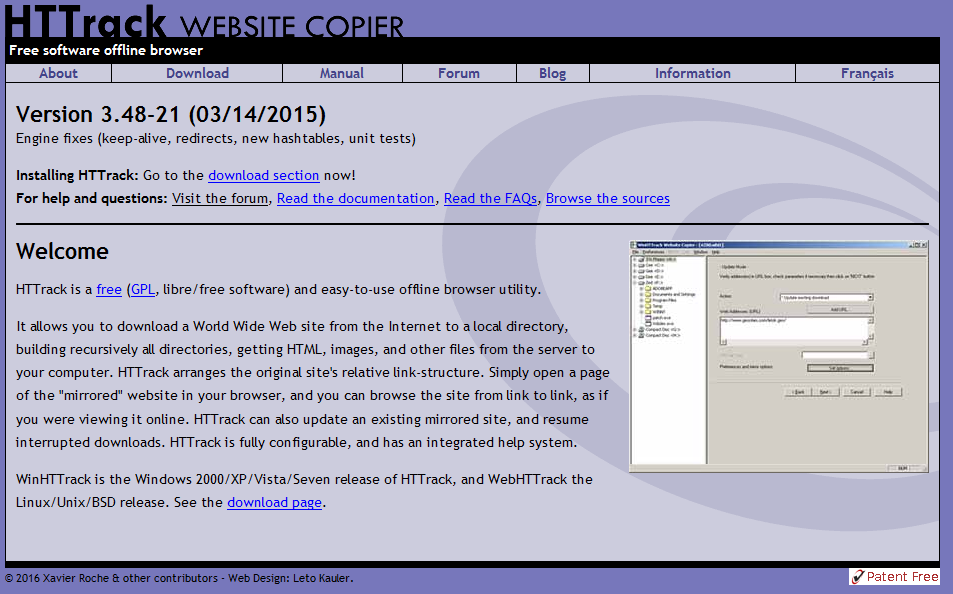The image size is (953, 594).
Task: Switch to the Français version
Action: pos(867,73)
